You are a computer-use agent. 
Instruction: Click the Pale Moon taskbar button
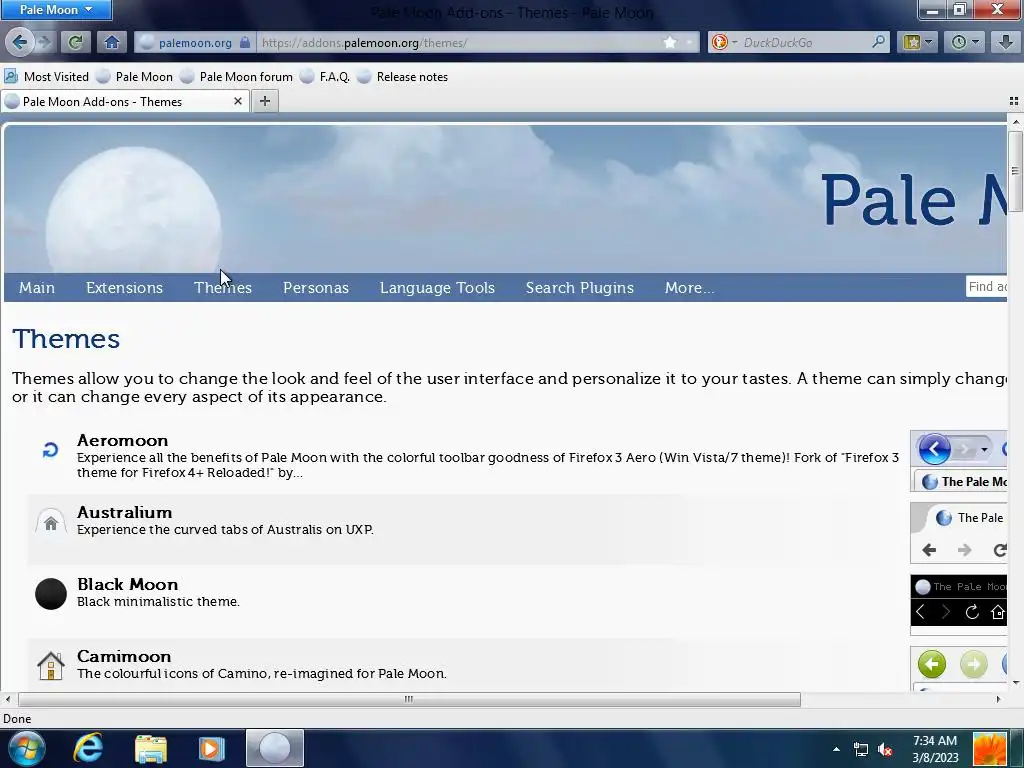click(275, 748)
